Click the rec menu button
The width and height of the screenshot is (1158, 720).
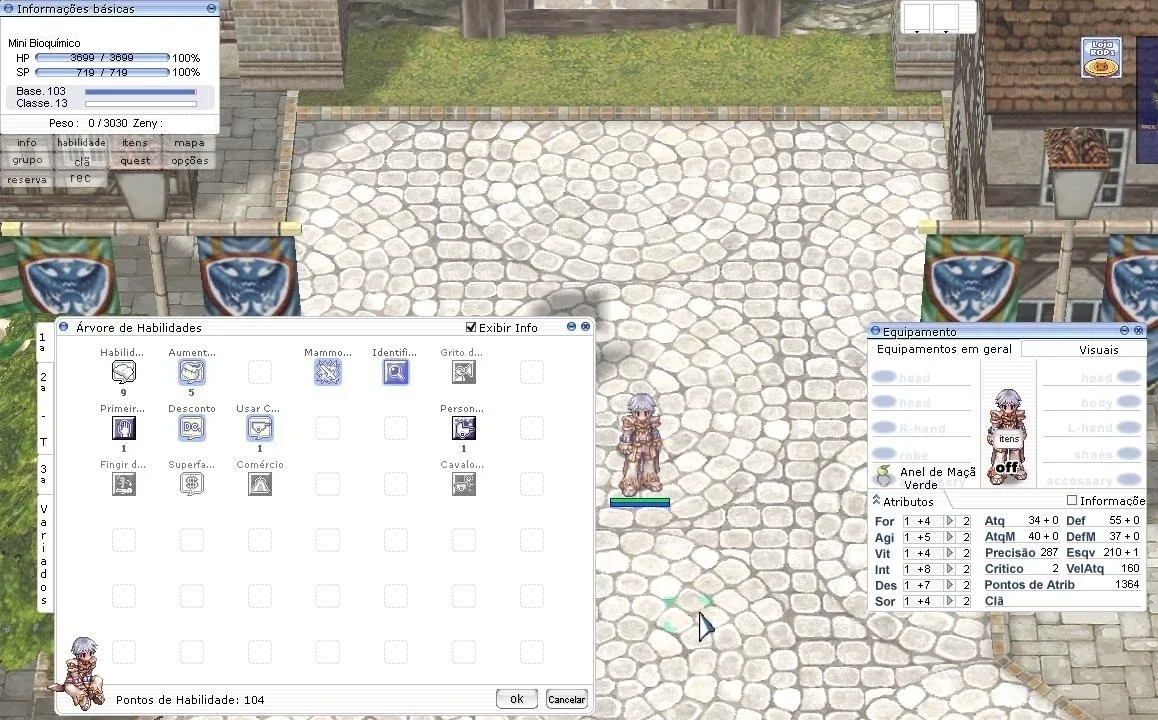[x=81, y=178]
